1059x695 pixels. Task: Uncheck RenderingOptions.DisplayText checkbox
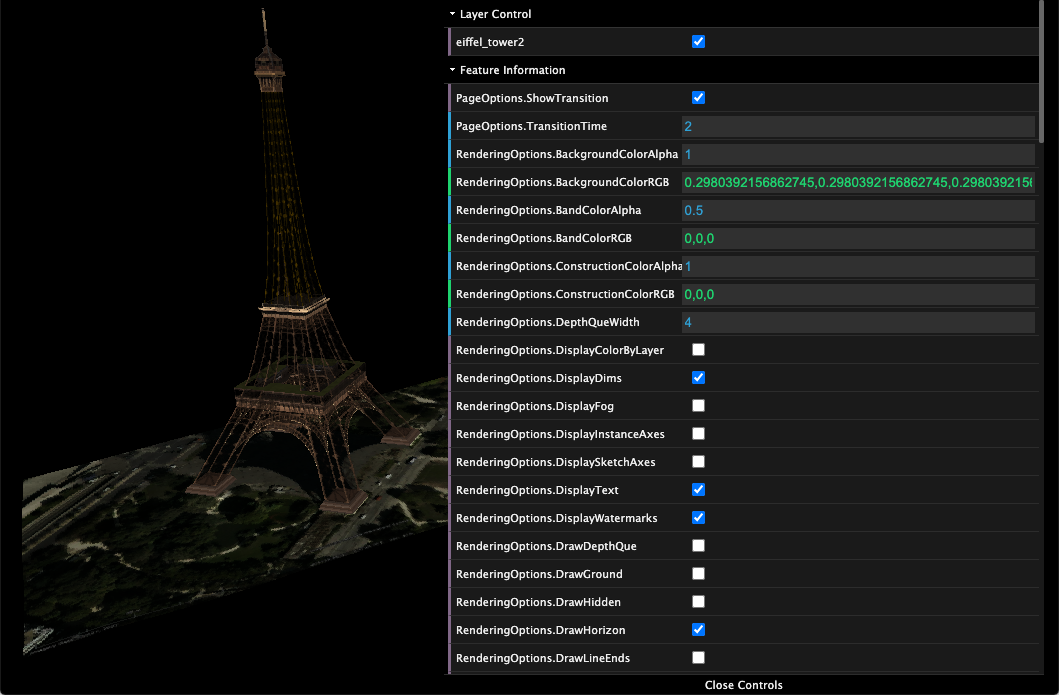click(698, 490)
